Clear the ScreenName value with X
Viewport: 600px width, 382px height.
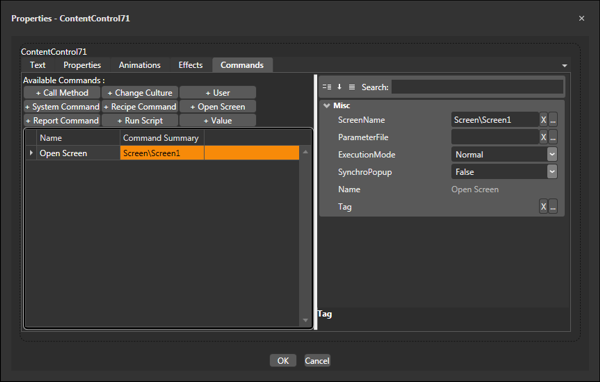point(543,120)
